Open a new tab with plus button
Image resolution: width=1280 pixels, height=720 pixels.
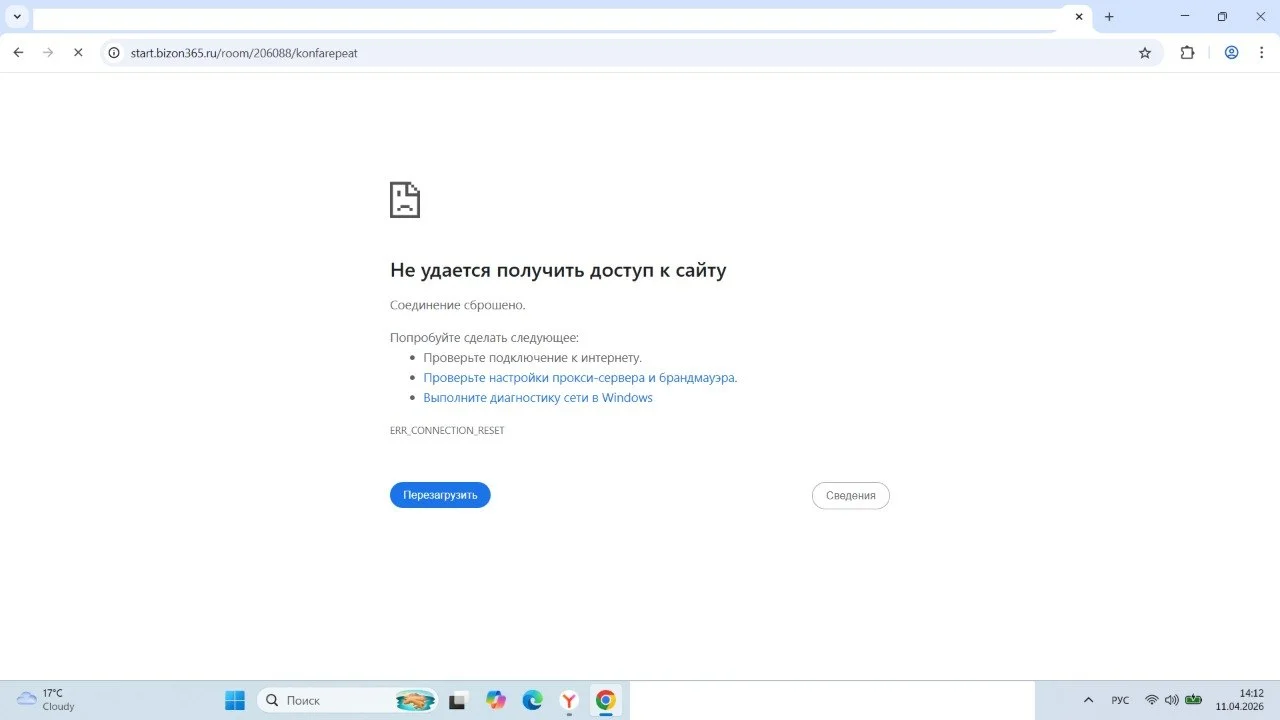click(1109, 17)
